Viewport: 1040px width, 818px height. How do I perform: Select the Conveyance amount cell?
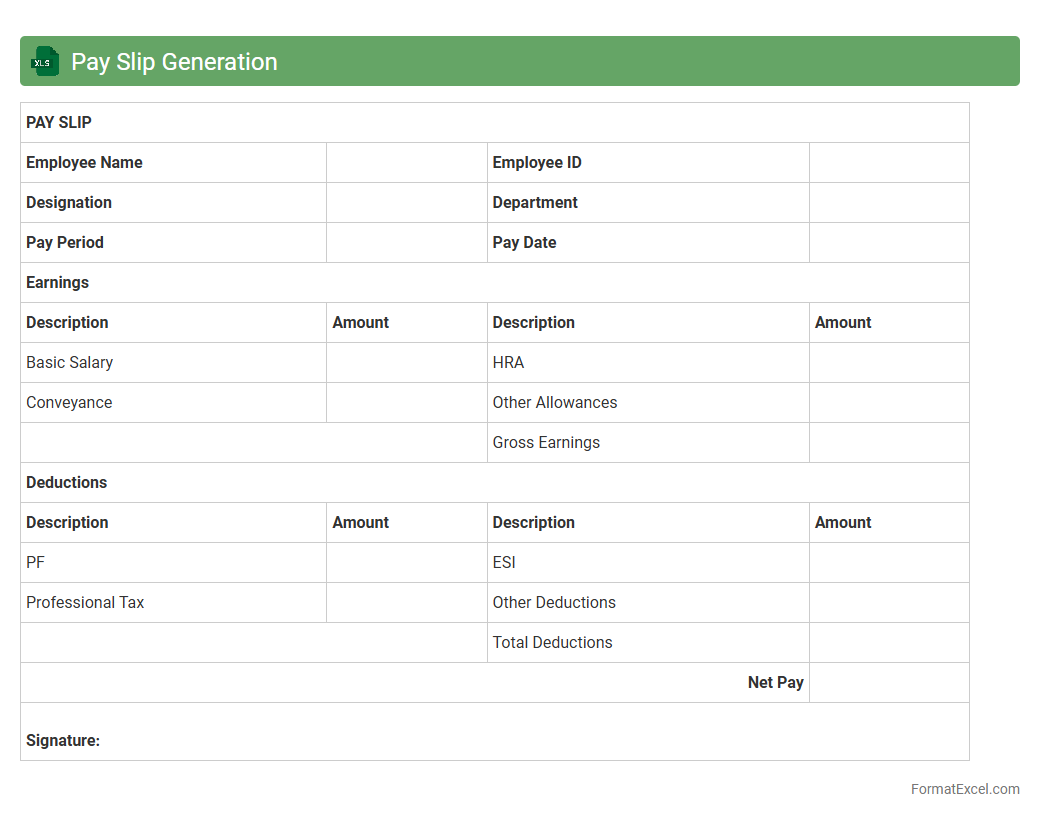[x=406, y=403]
